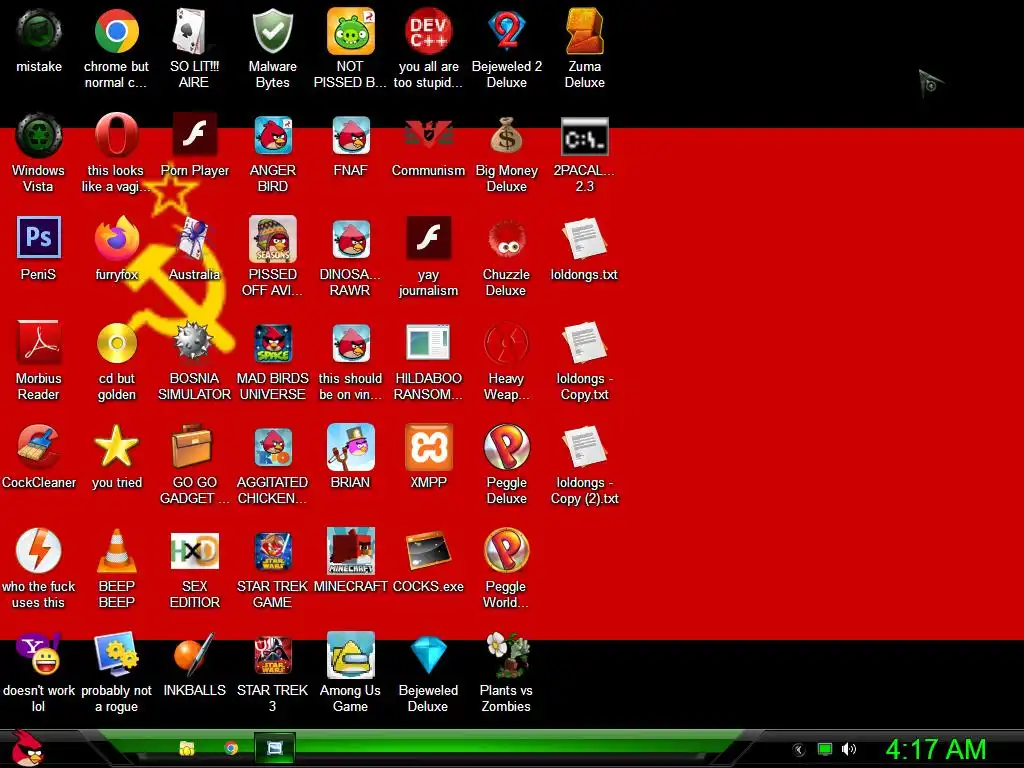Image resolution: width=1024 pixels, height=768 pixels.
Task: Click the 'ANGER BIRD' icon
Action: tap(272, 135)
